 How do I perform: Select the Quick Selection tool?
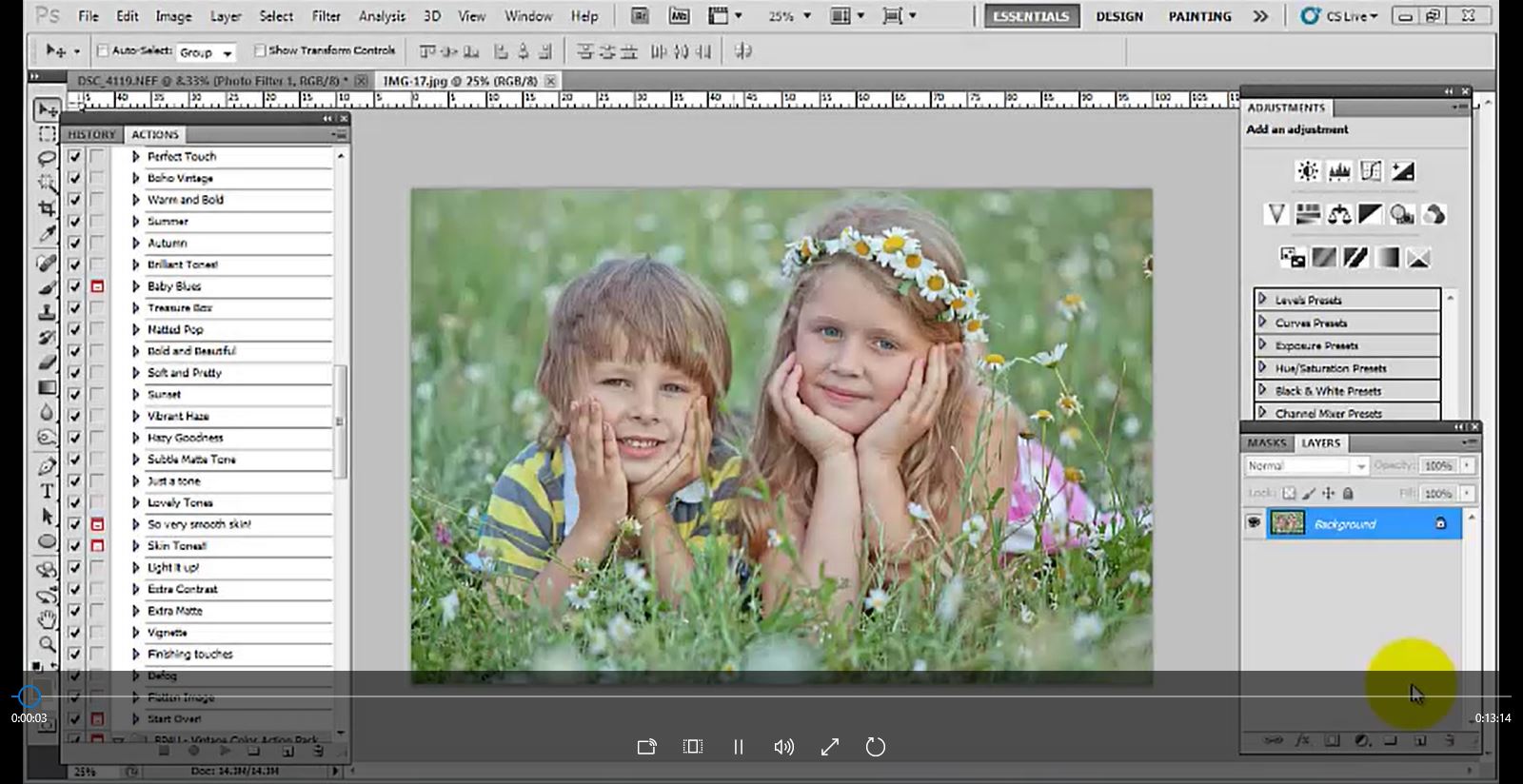[47, 182]
